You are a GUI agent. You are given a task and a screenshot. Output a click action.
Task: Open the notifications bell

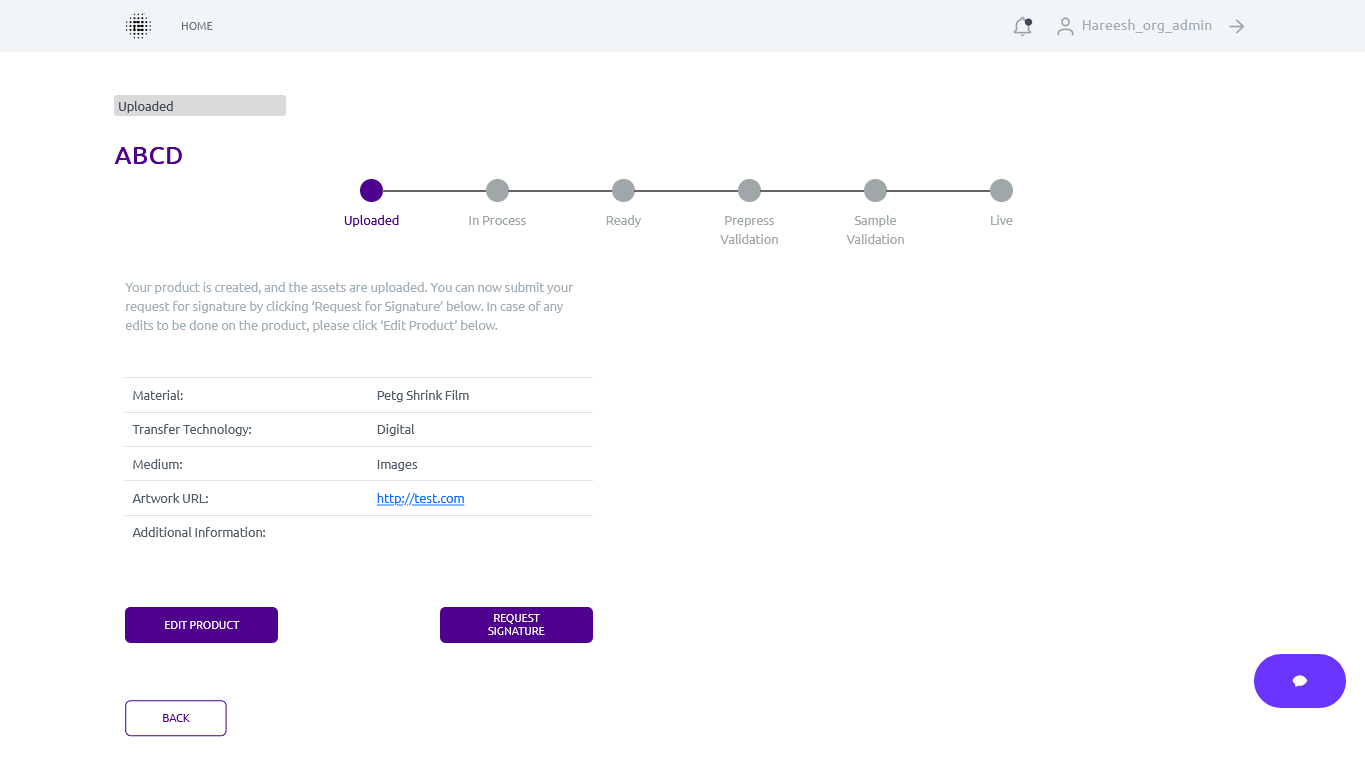(x=1022, y=27)
